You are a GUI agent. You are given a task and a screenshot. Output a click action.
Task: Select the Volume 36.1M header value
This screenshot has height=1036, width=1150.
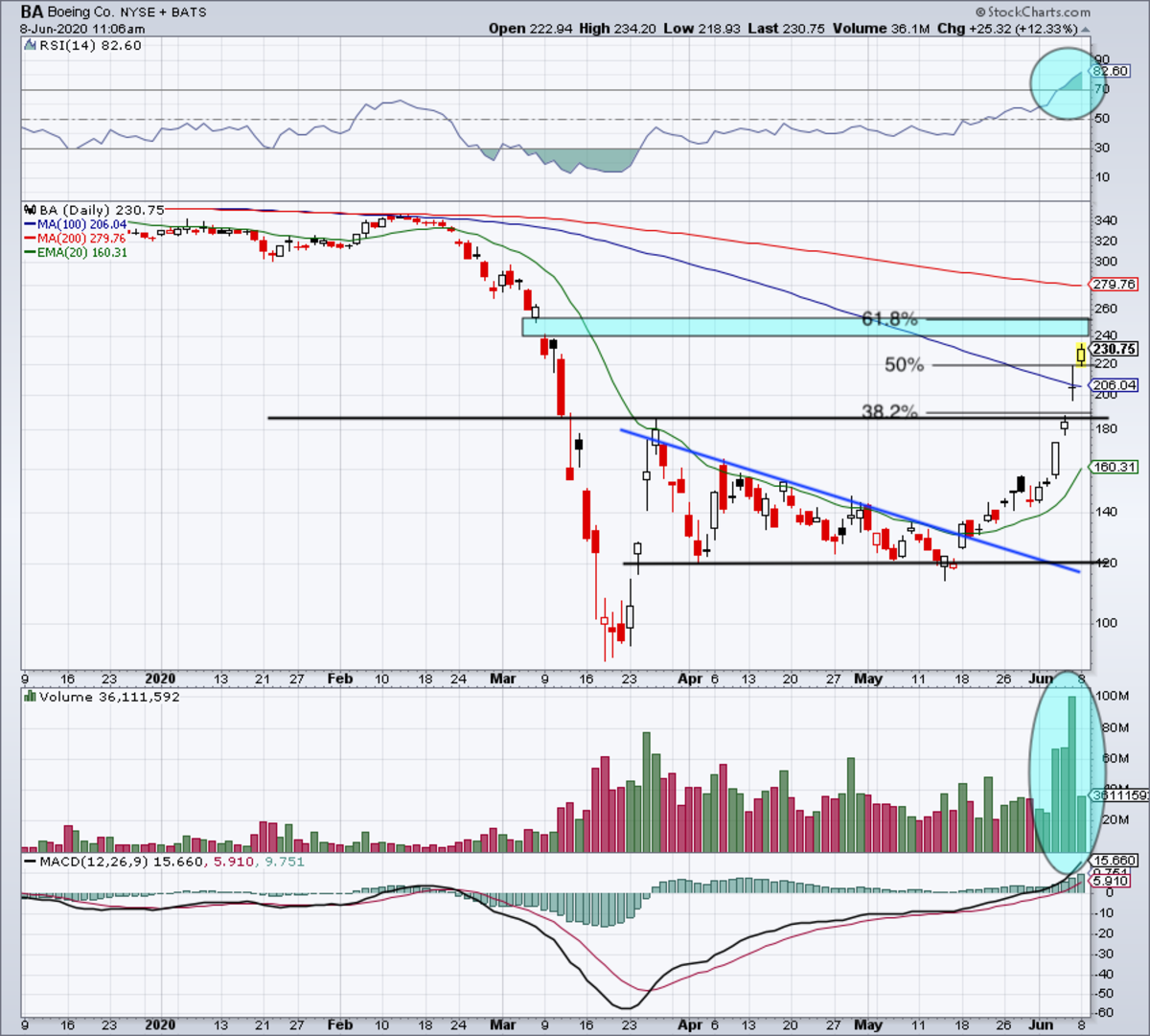[882, 29]
